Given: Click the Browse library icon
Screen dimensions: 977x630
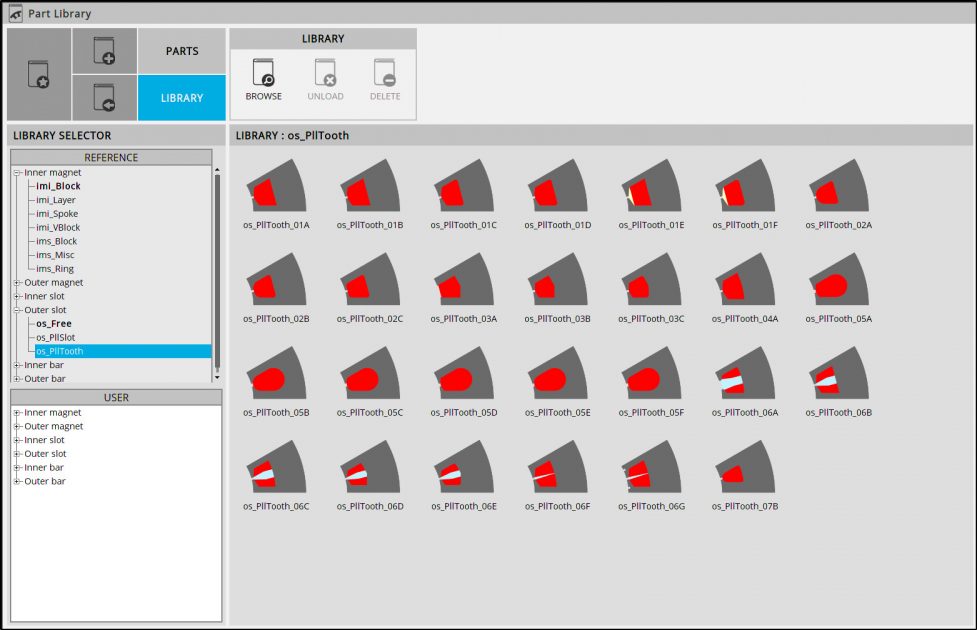Looking at the screenshot, I should 264,74.
